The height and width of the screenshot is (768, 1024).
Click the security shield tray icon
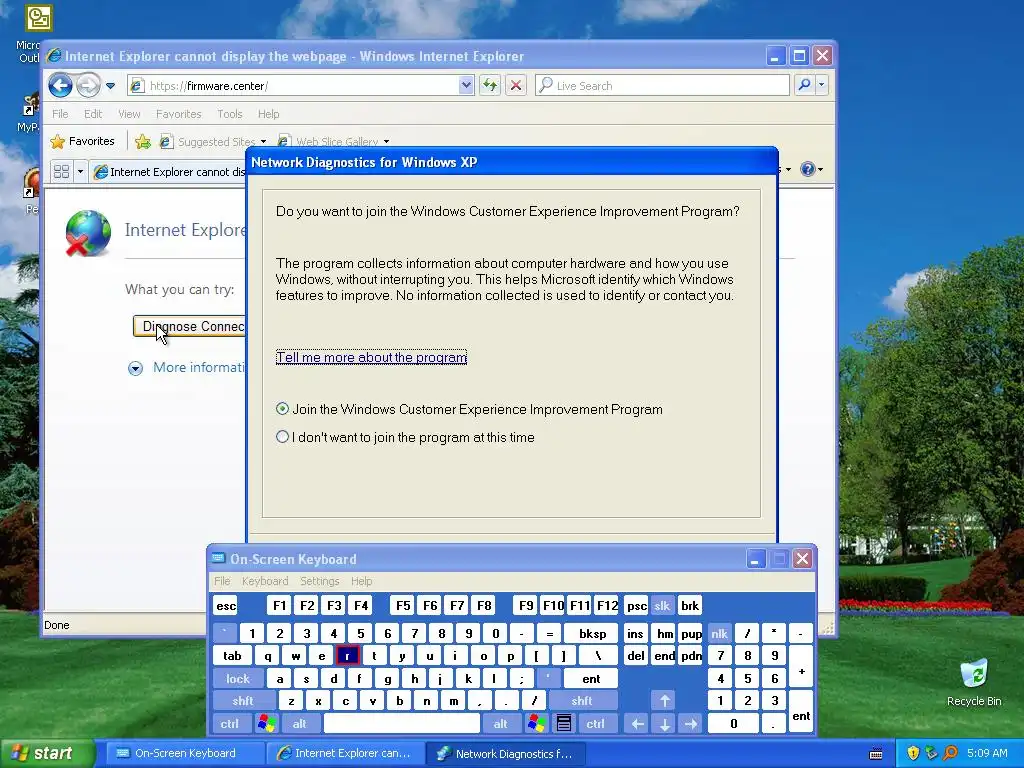coord(913,753)
